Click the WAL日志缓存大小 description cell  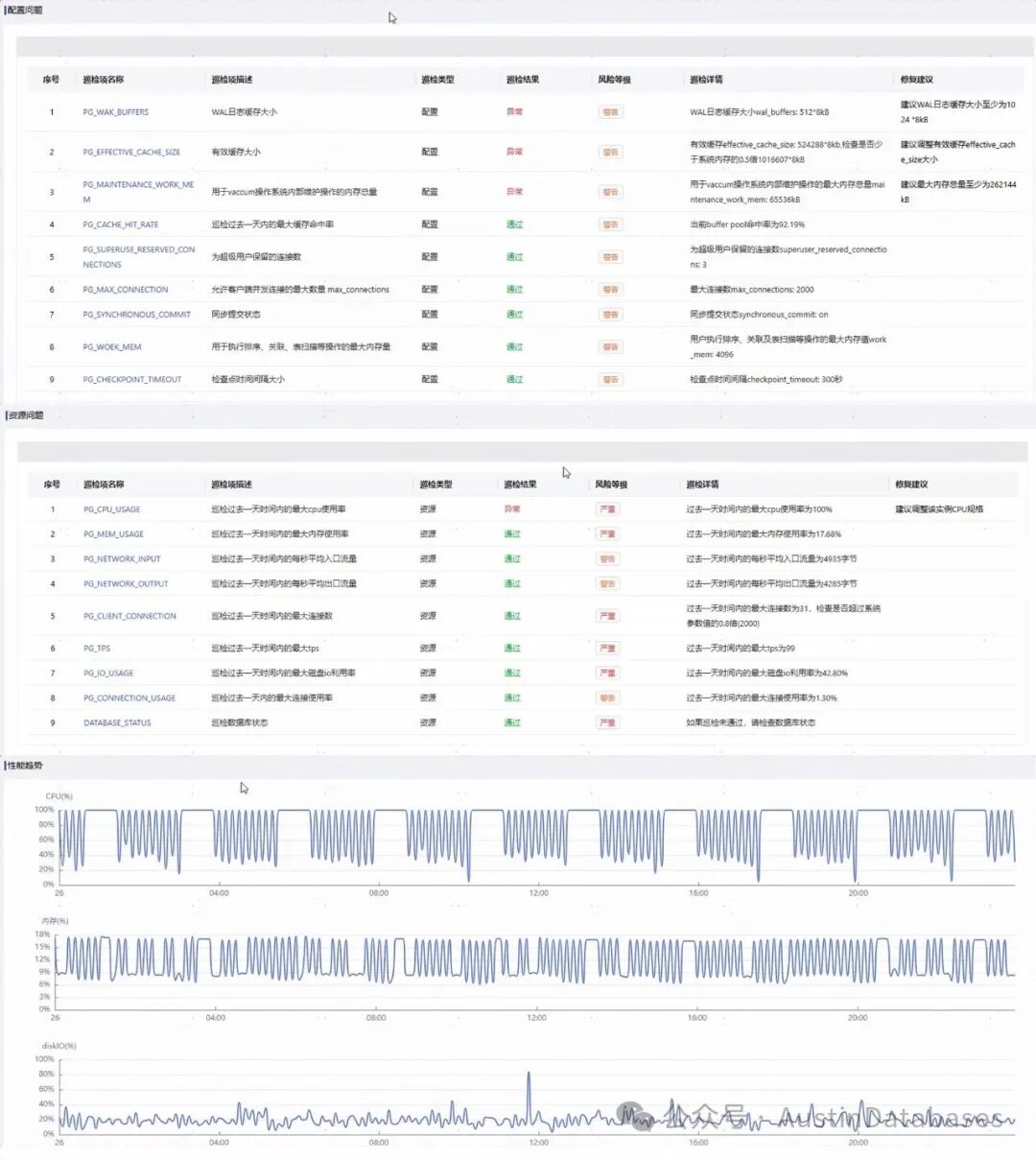pos(244,112)
